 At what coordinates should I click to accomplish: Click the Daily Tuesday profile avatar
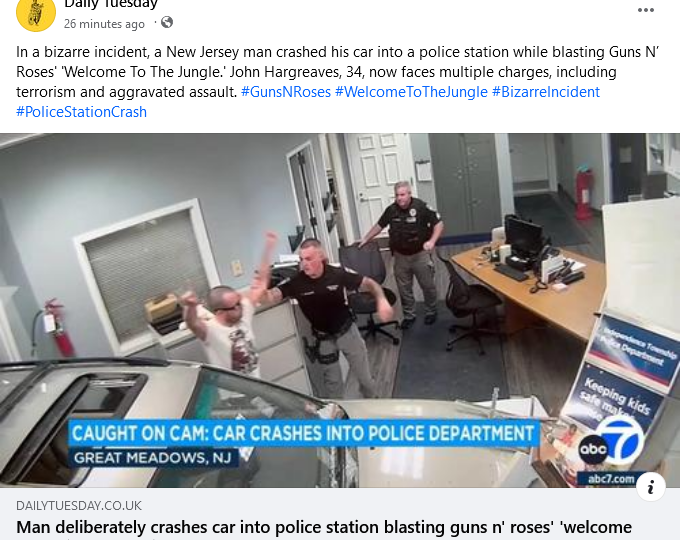click(x=36, y=13)
